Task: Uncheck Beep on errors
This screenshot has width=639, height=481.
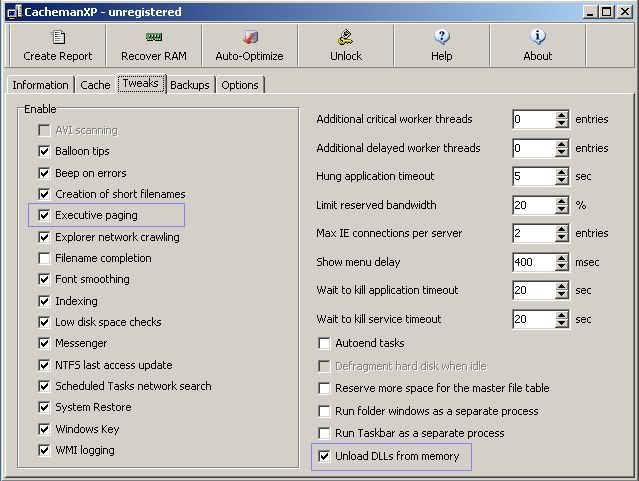Action: tap(44, 173)
